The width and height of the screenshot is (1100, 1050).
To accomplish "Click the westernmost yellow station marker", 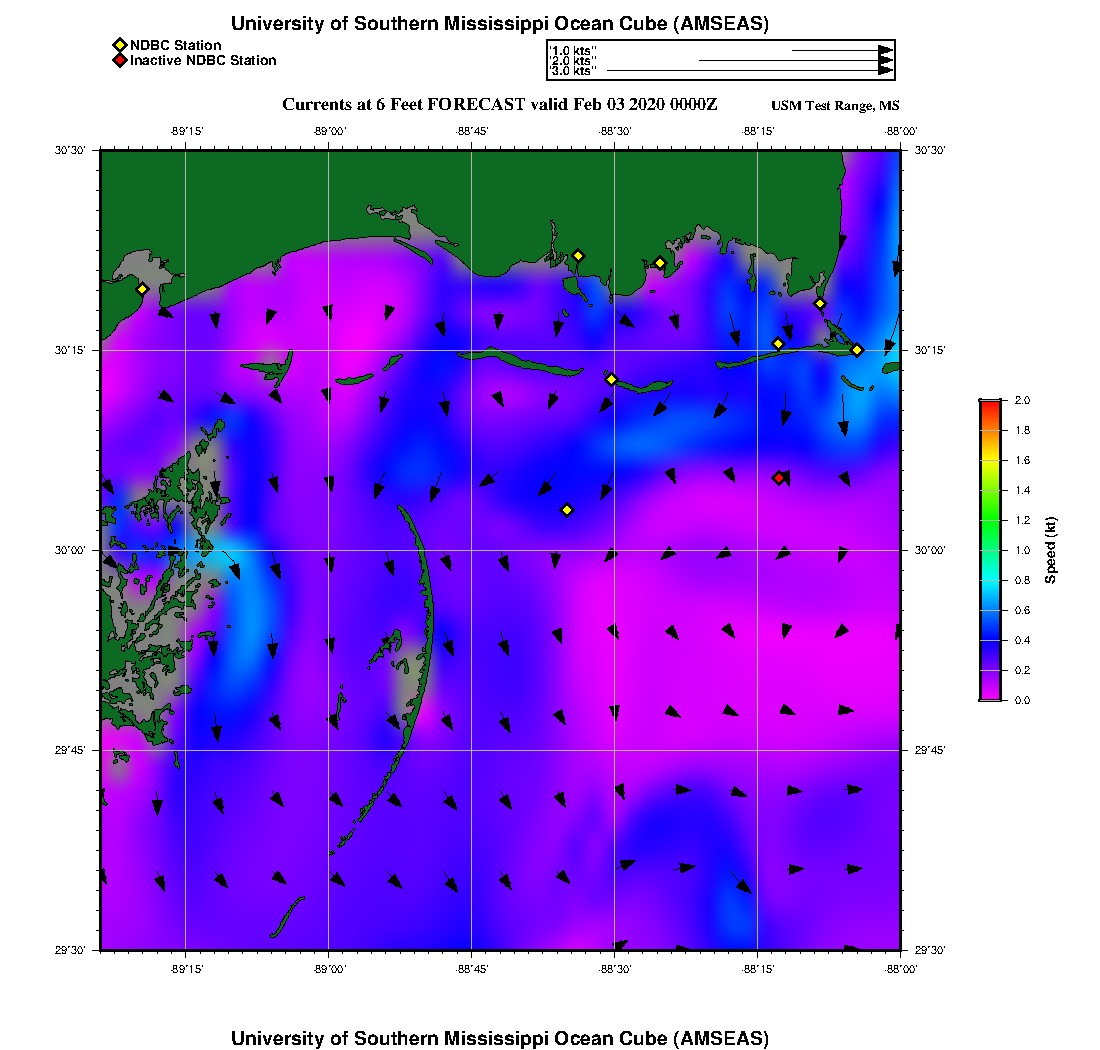I will (142, 289).
